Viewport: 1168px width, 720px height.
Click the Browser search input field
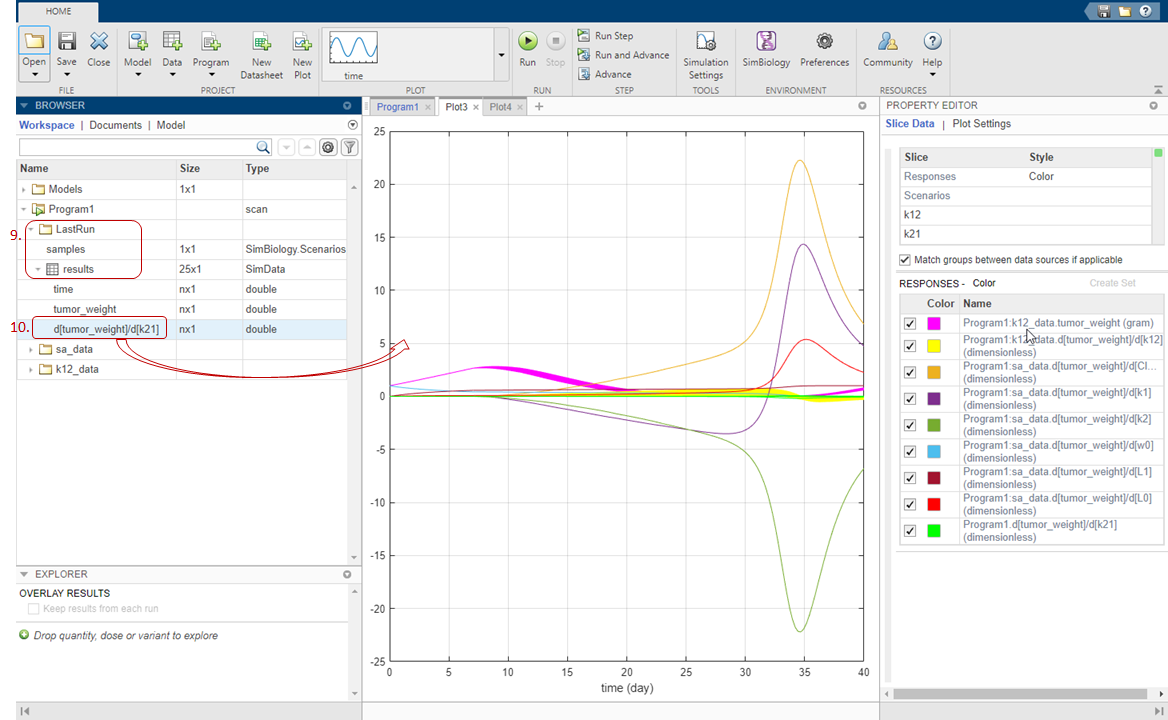pos(136,147)
